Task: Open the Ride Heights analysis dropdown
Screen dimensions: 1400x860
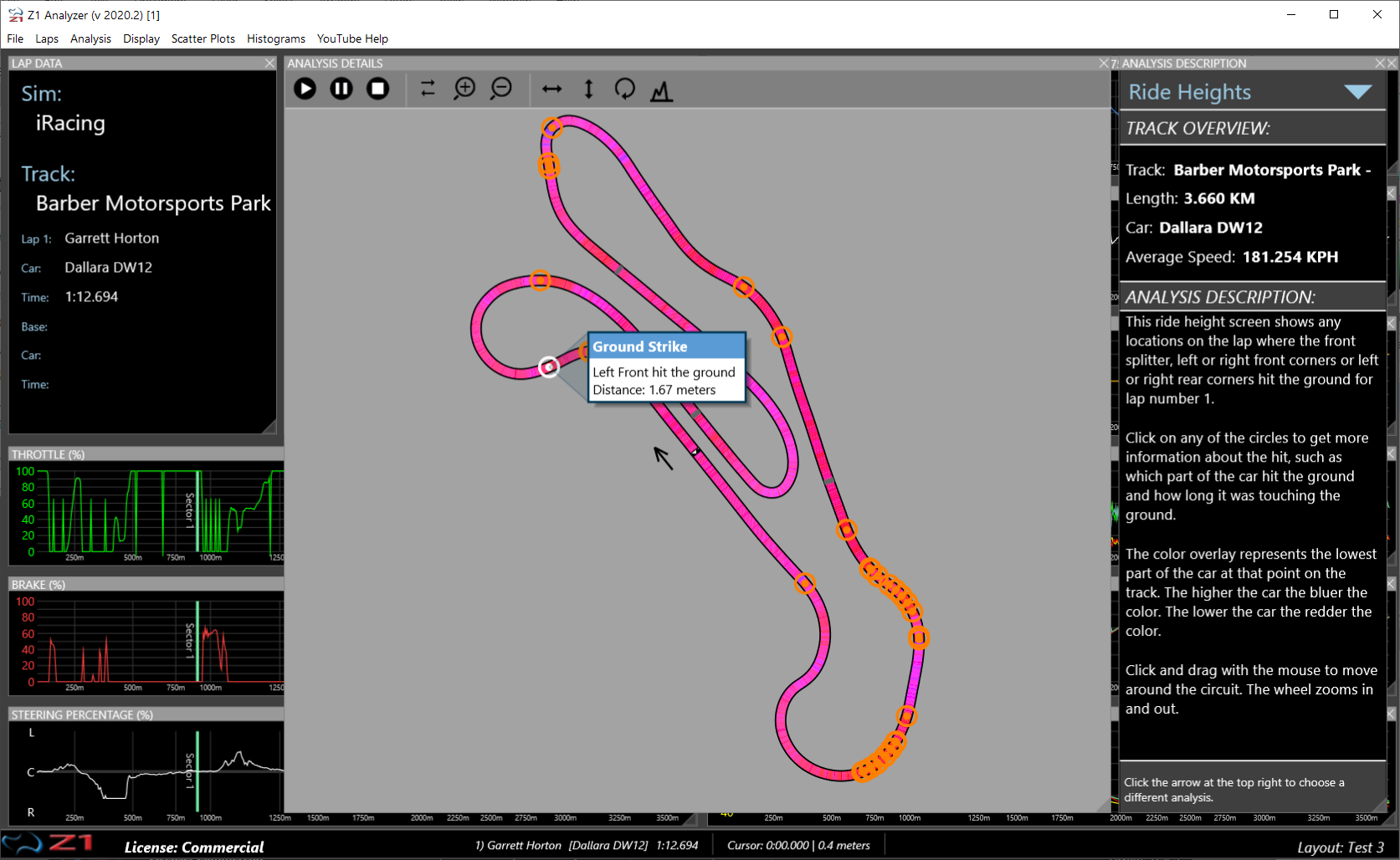Action: coord(1357,92)
